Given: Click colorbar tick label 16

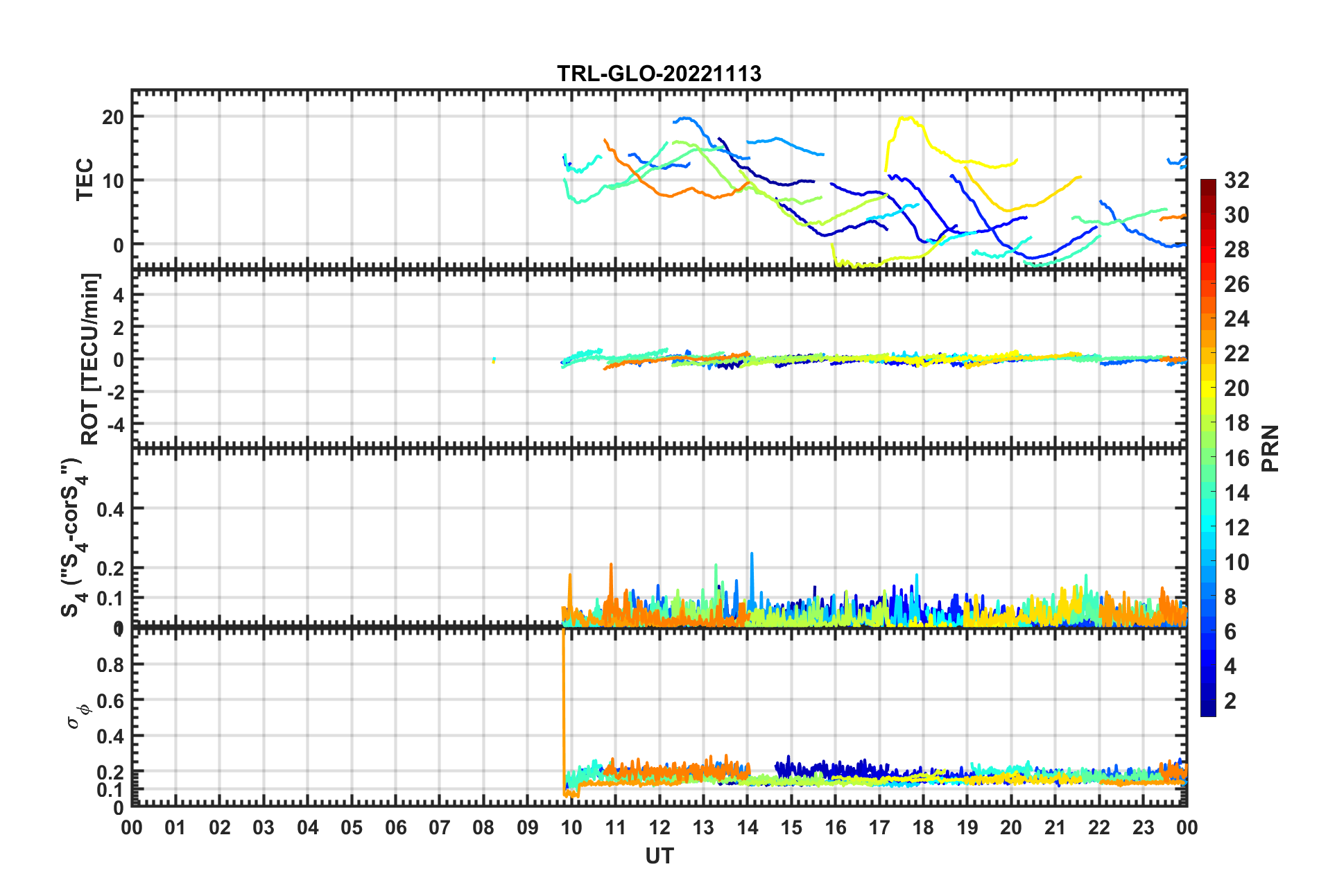Looking at the screenshot, I should pos(1236,458).
